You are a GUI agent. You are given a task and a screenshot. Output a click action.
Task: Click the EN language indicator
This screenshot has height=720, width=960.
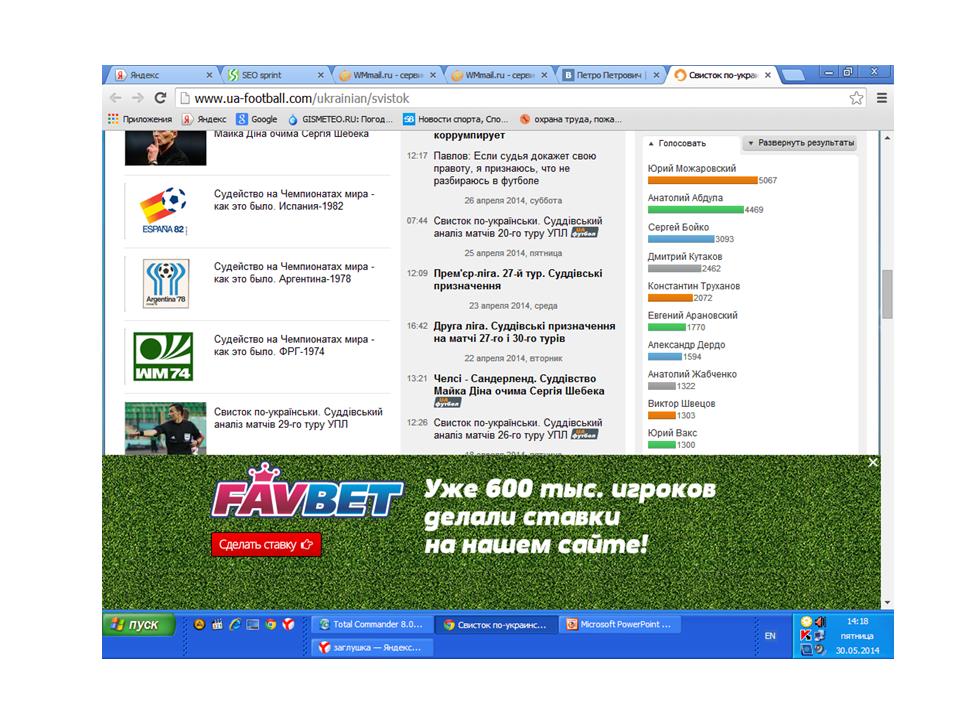click(770, 636)
